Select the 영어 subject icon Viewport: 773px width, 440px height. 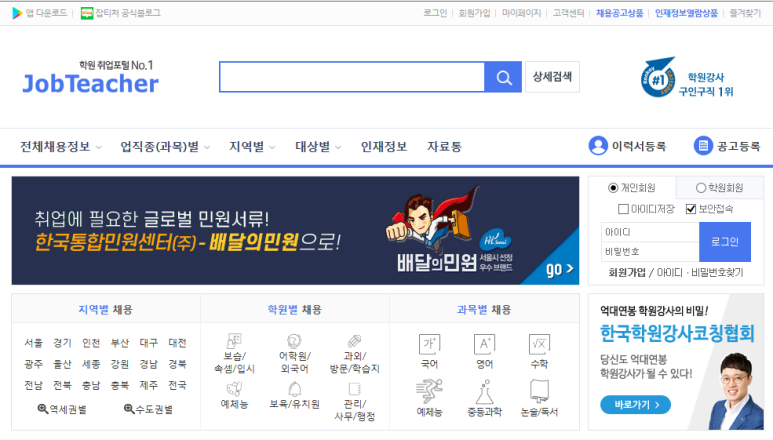[484, 344]
